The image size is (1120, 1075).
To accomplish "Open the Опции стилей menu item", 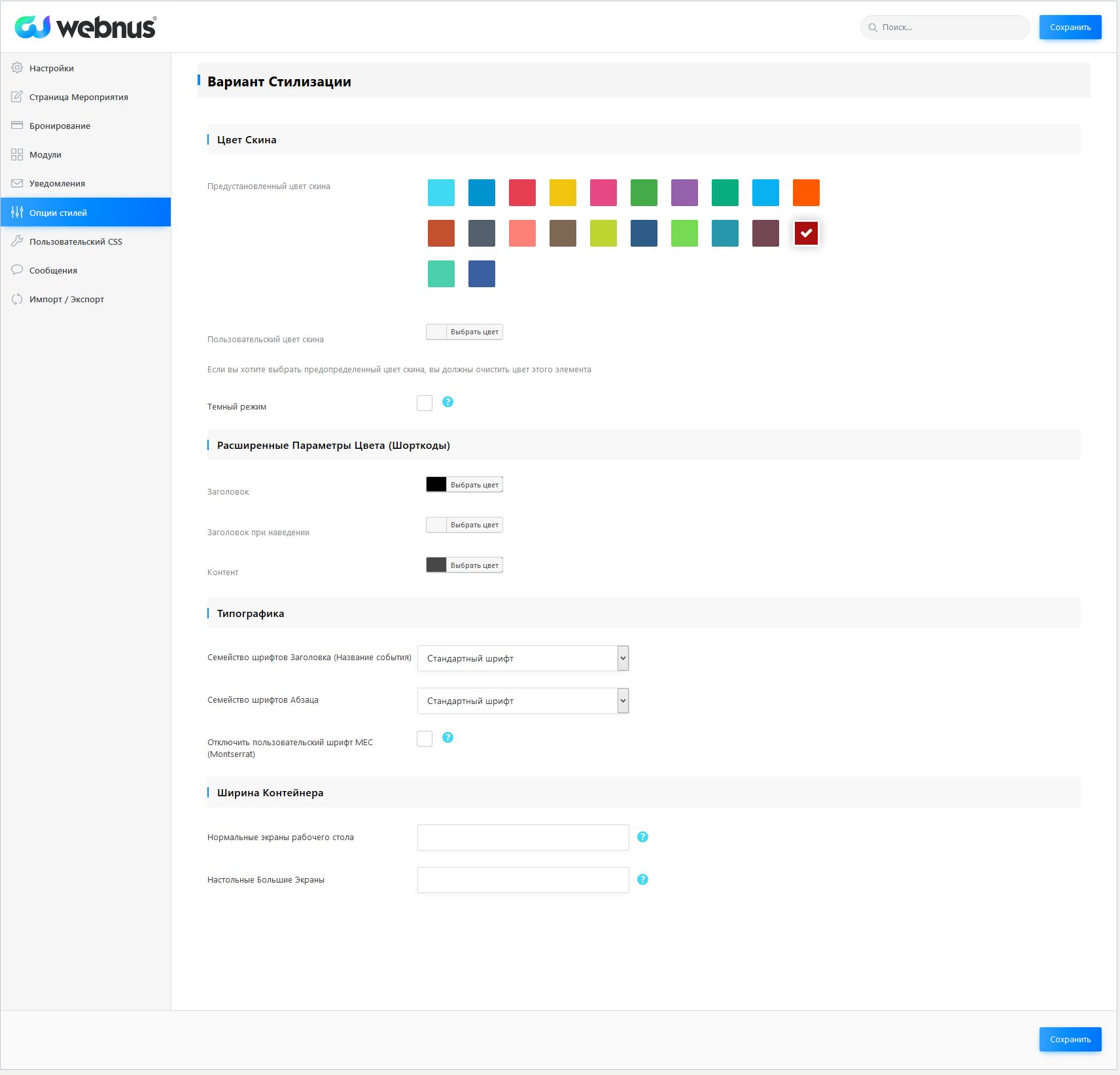I will 86,213.
